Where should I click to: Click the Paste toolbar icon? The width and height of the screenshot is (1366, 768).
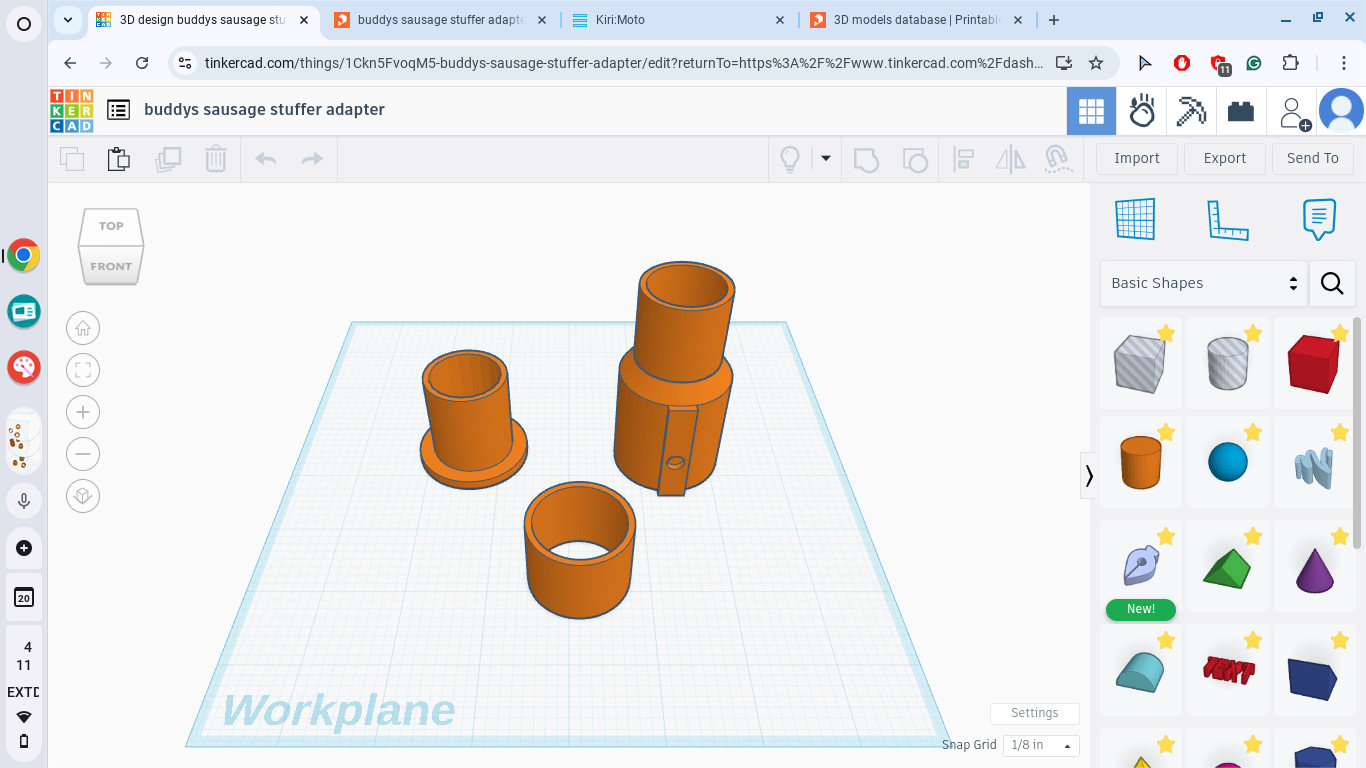(x=119, y=159)
